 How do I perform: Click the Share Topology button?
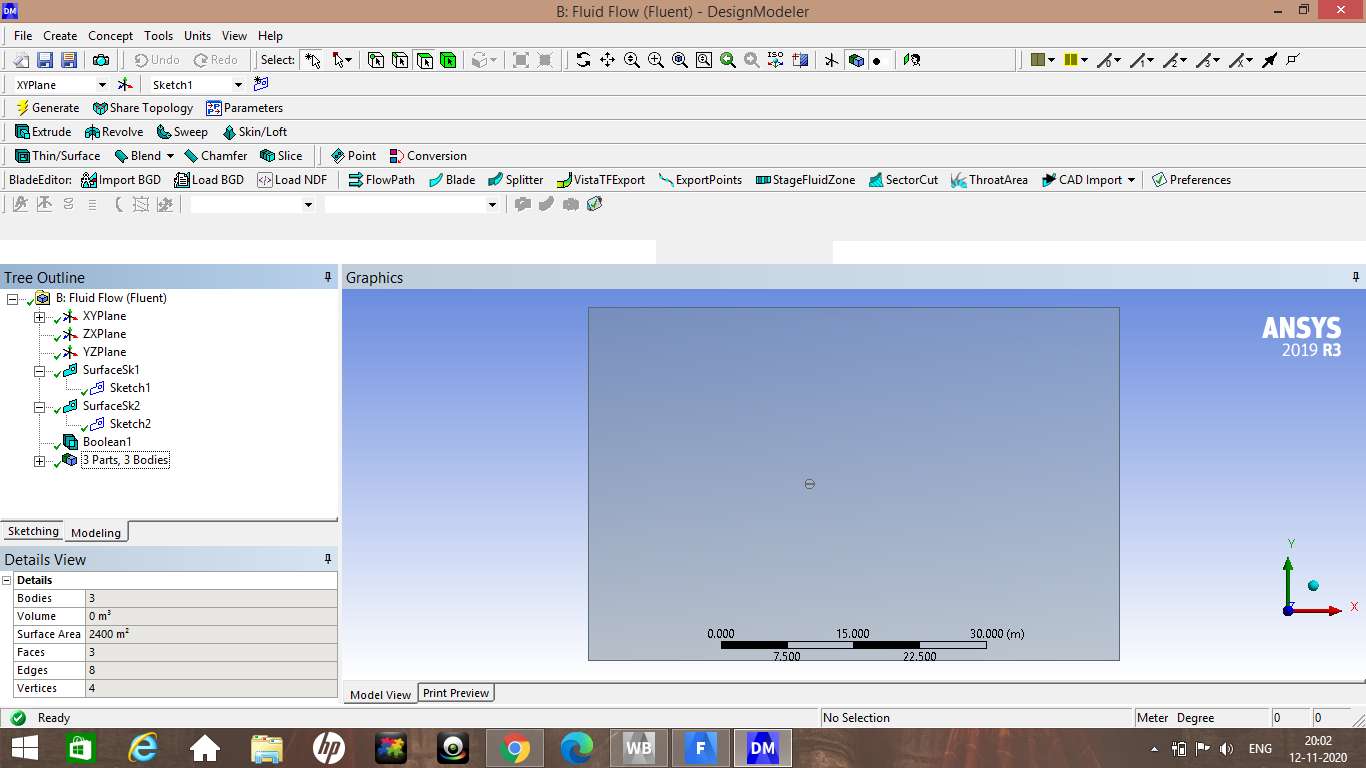(x=143, y=108)
